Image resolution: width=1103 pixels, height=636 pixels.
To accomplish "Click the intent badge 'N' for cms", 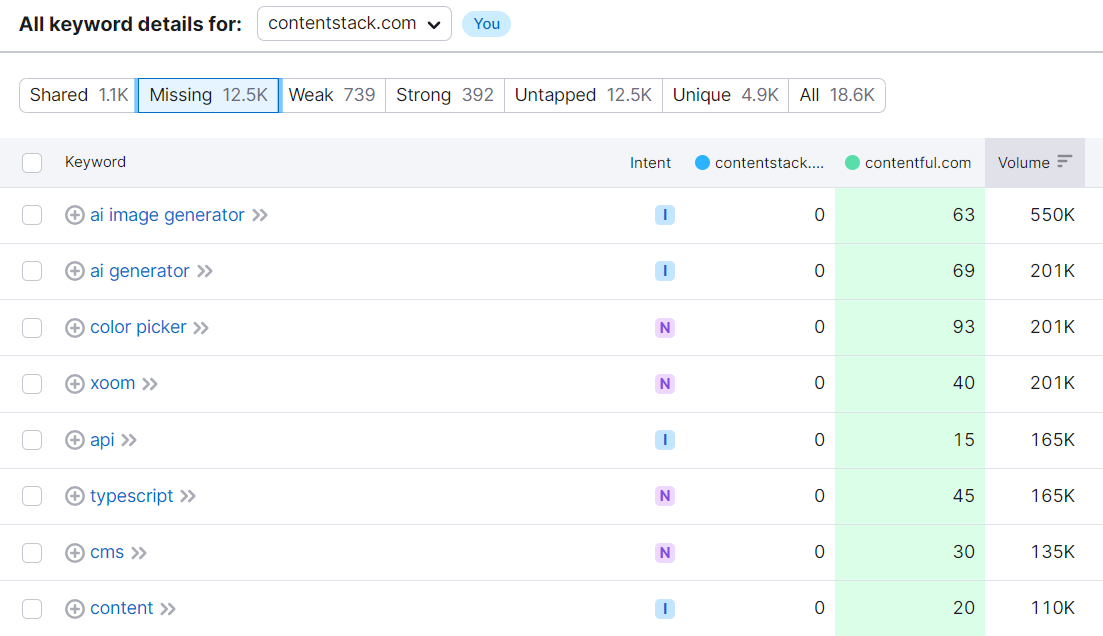I will coord(665,552).
